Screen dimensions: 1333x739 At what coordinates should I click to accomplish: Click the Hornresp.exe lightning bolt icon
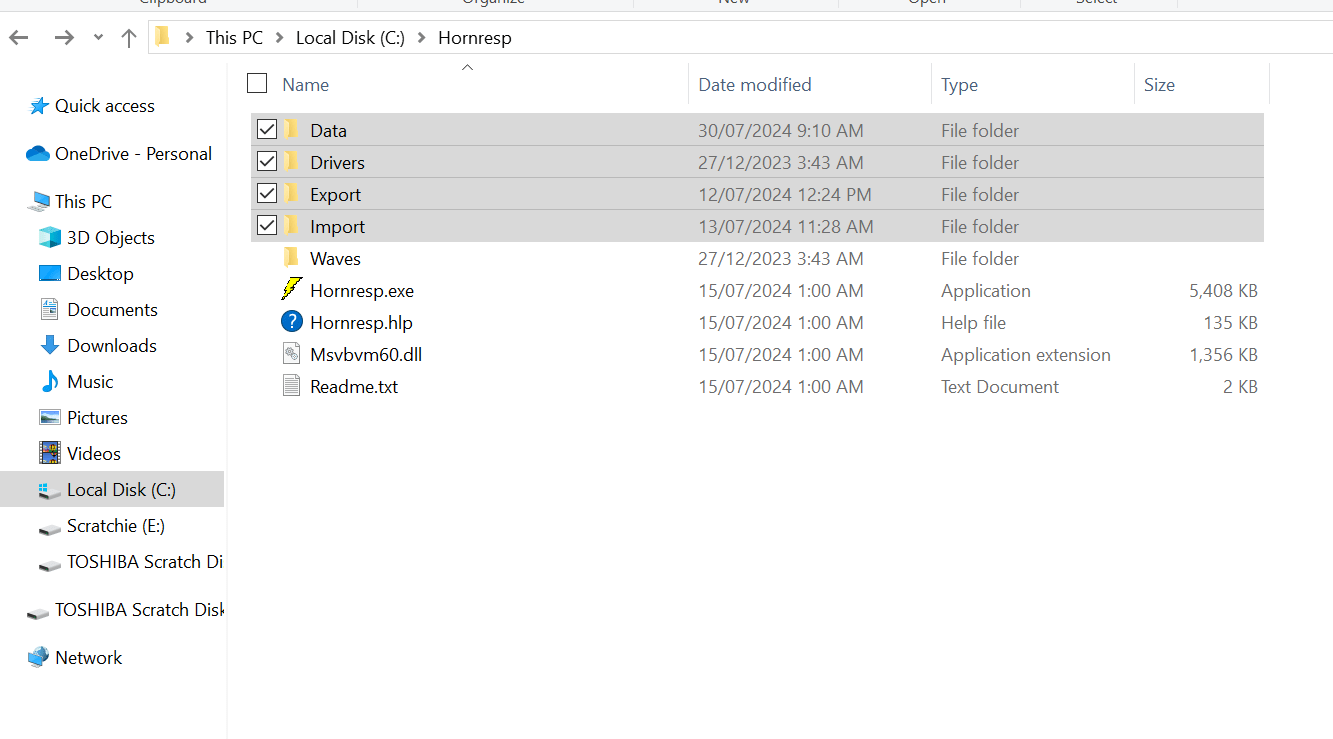tap(291, 290)
